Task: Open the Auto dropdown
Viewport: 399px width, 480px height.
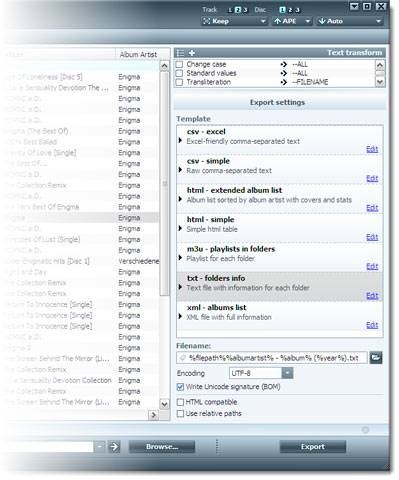Action: click(x=350, y=21)
